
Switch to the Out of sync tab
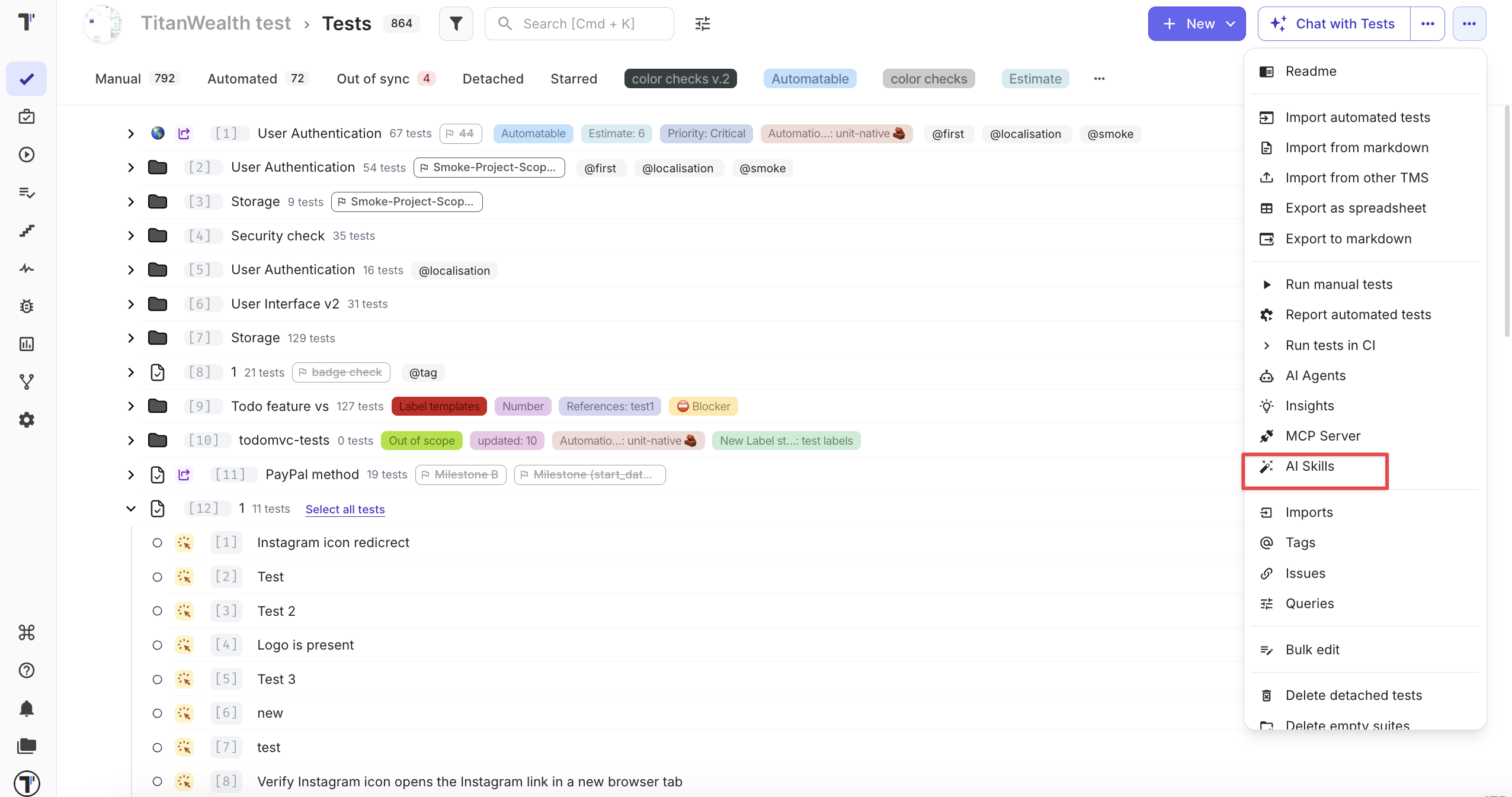point(386,79)
